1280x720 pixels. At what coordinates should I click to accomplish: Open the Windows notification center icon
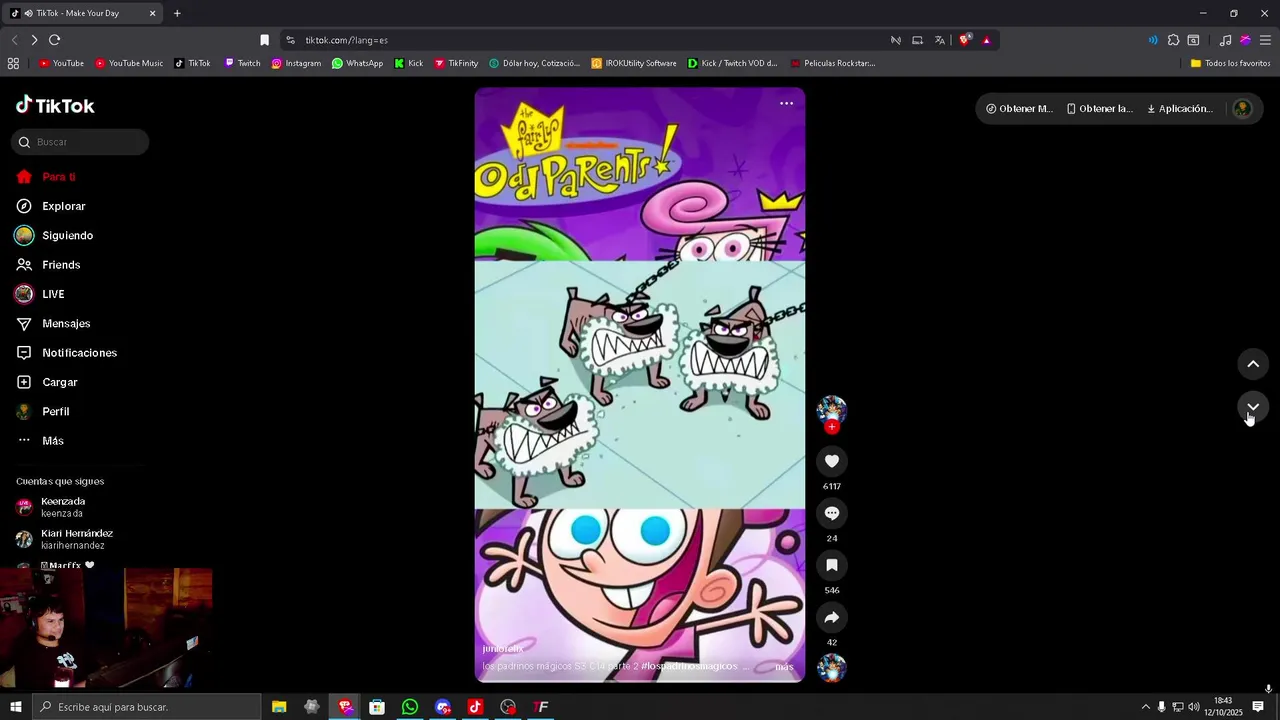coord(1258,707)
